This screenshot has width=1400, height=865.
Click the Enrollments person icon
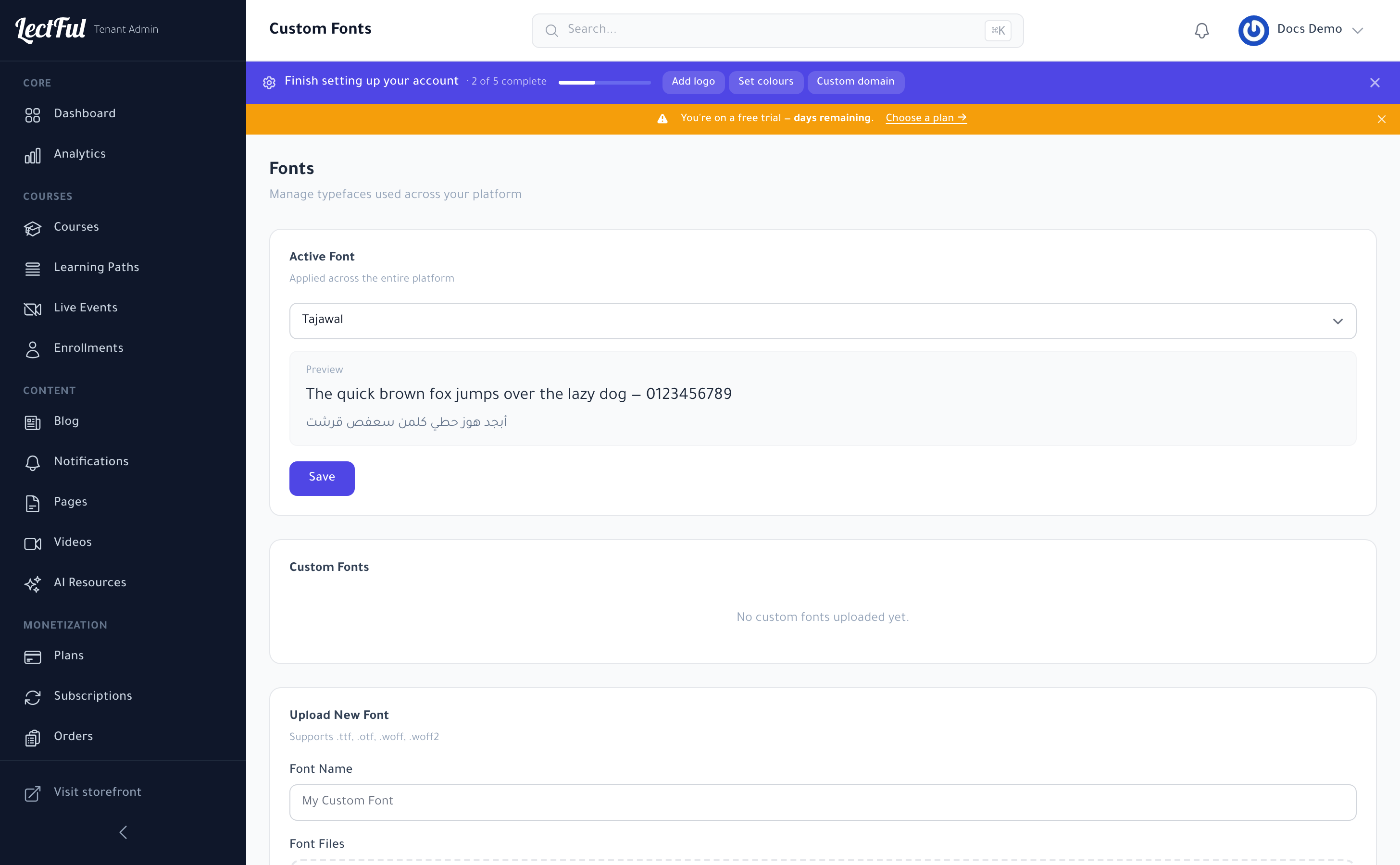(33, 349)
